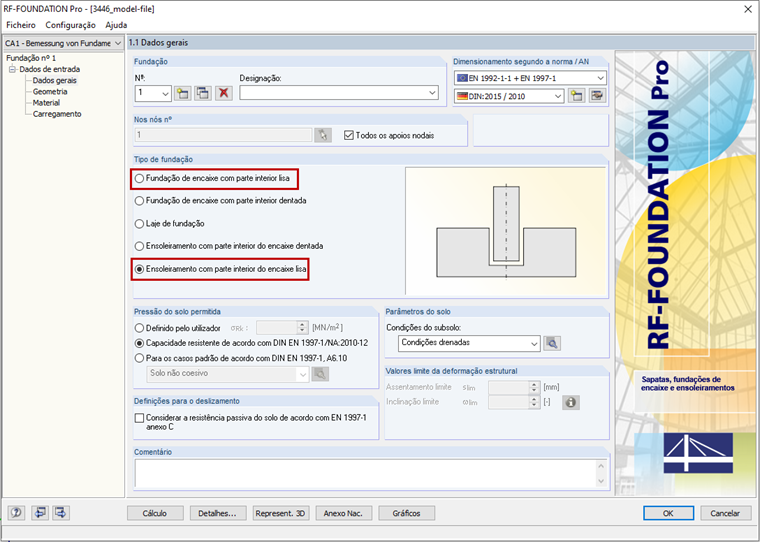The height and width of the screenshot is (542, 760).
Task: Click the σRk stepper arrows
Action: [302, 328]
